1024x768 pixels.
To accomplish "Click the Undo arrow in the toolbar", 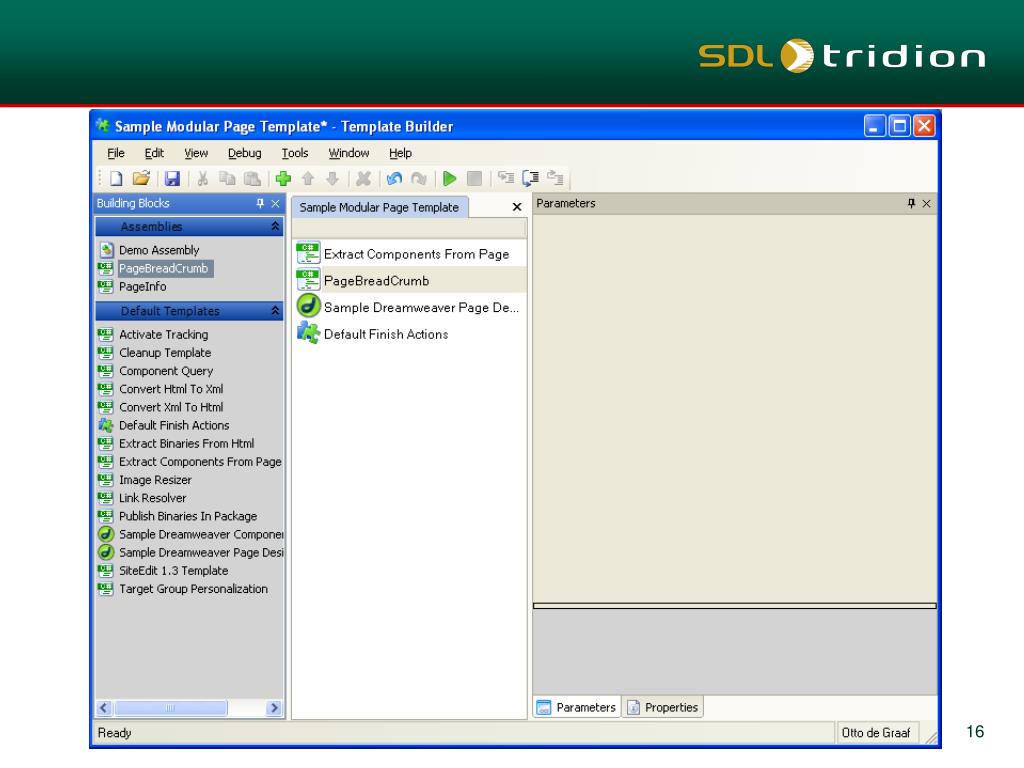I will tap(394, 179).
